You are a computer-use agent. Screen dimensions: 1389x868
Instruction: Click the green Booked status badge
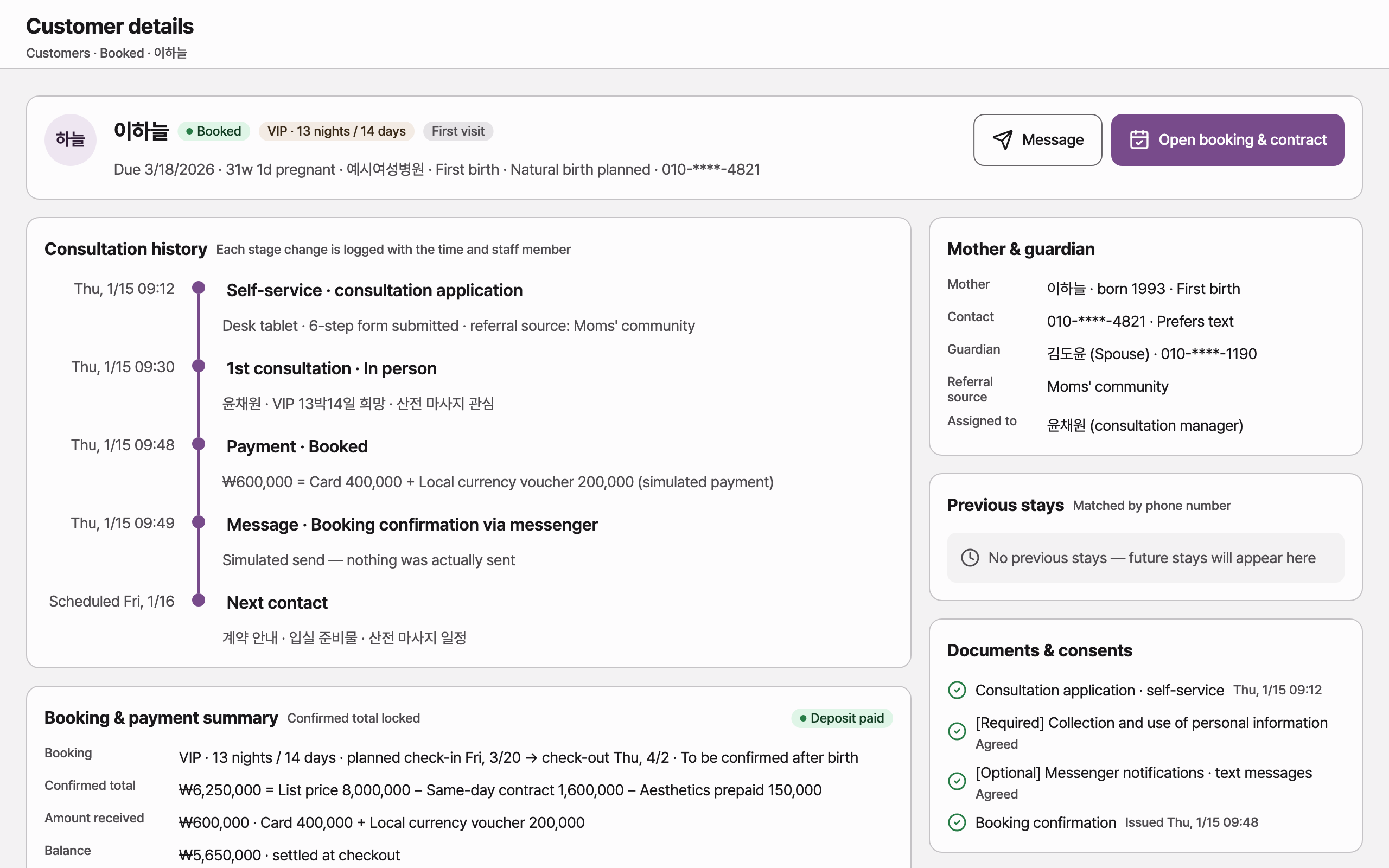tap(214, 131)
